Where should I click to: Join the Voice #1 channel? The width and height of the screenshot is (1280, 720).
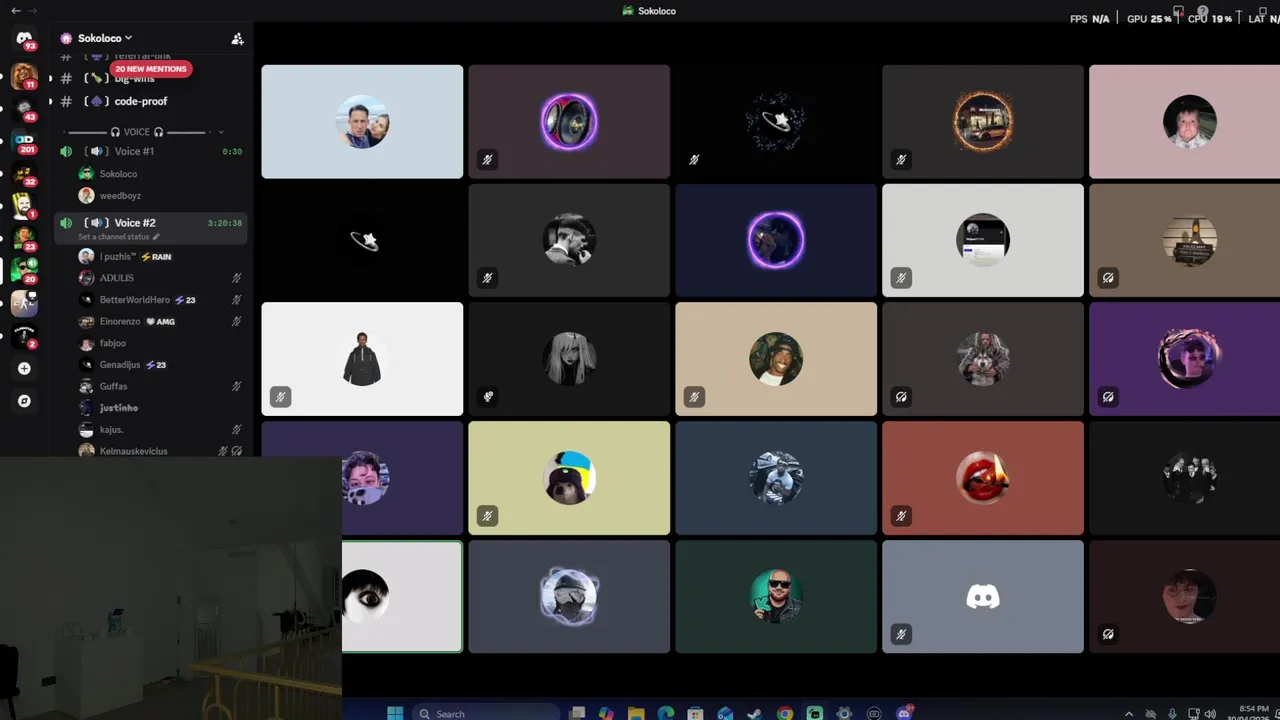(148, 151)
